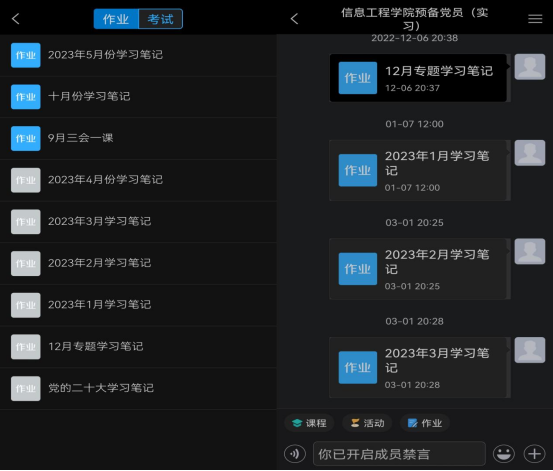
Task: Open 党的二十大学习笔记 list item
Action: click(138, 388)
